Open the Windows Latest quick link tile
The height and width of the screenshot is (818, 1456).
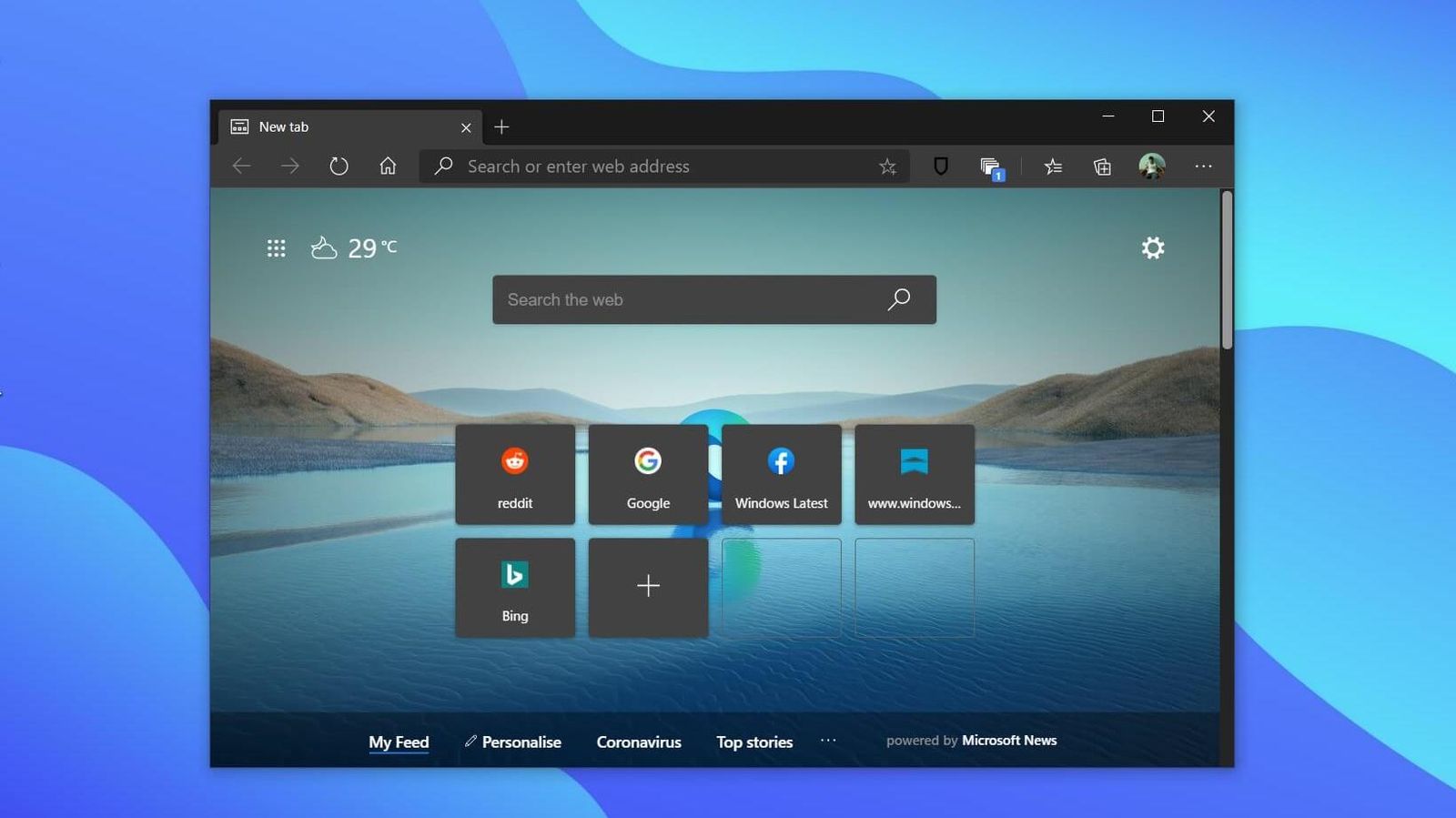click(782, 474)
